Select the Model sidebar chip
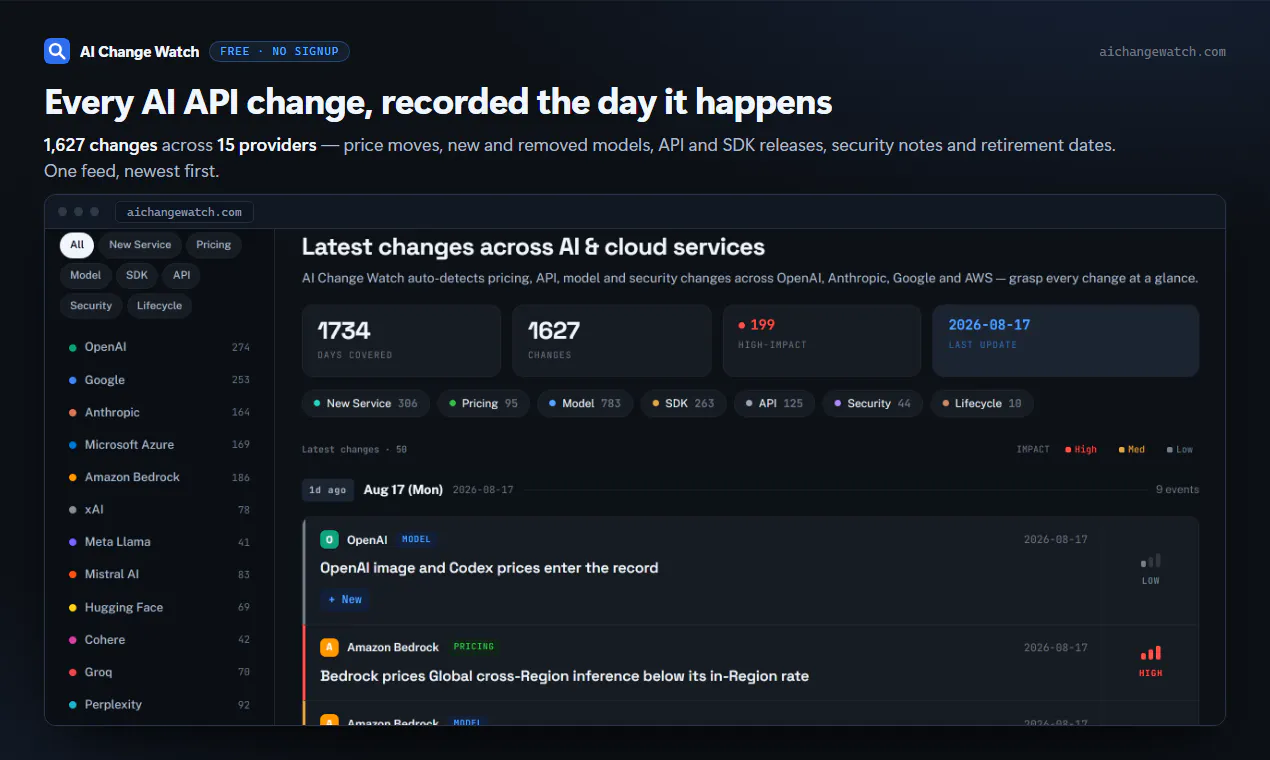 point(86,275)
